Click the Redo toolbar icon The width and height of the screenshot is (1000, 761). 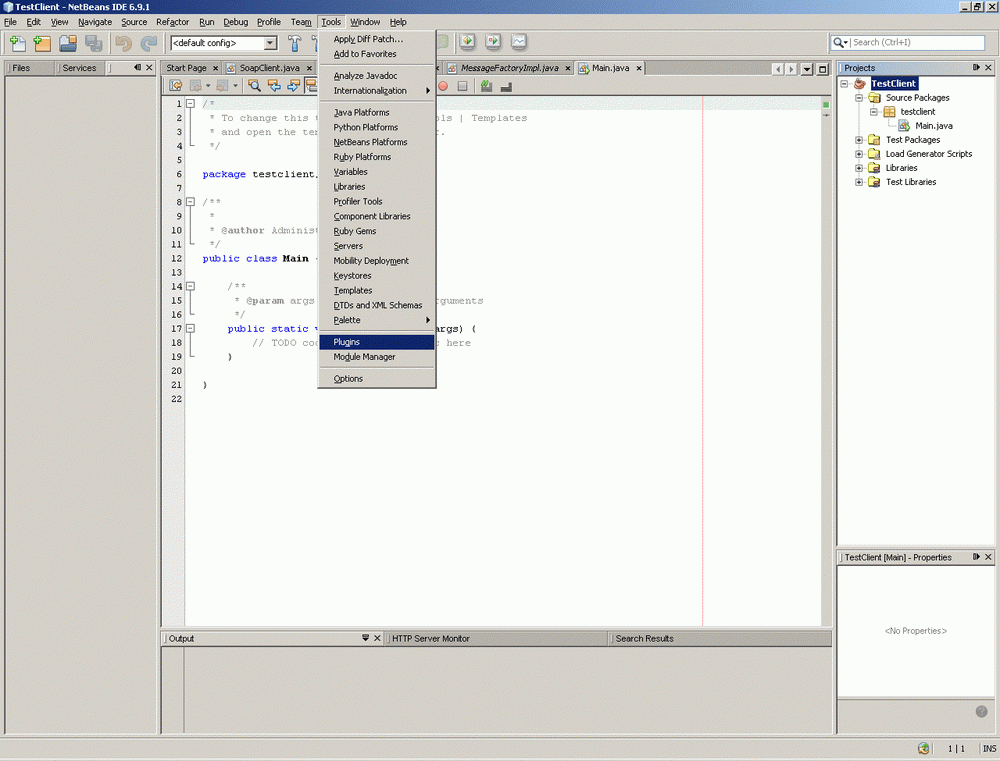click(x=149, y=43)
